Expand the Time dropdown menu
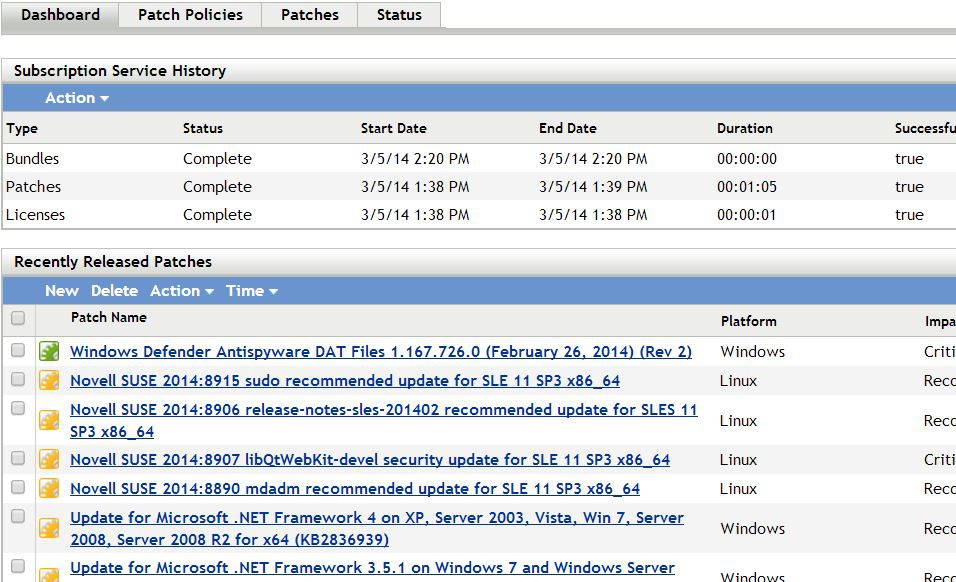 point(252,291)
